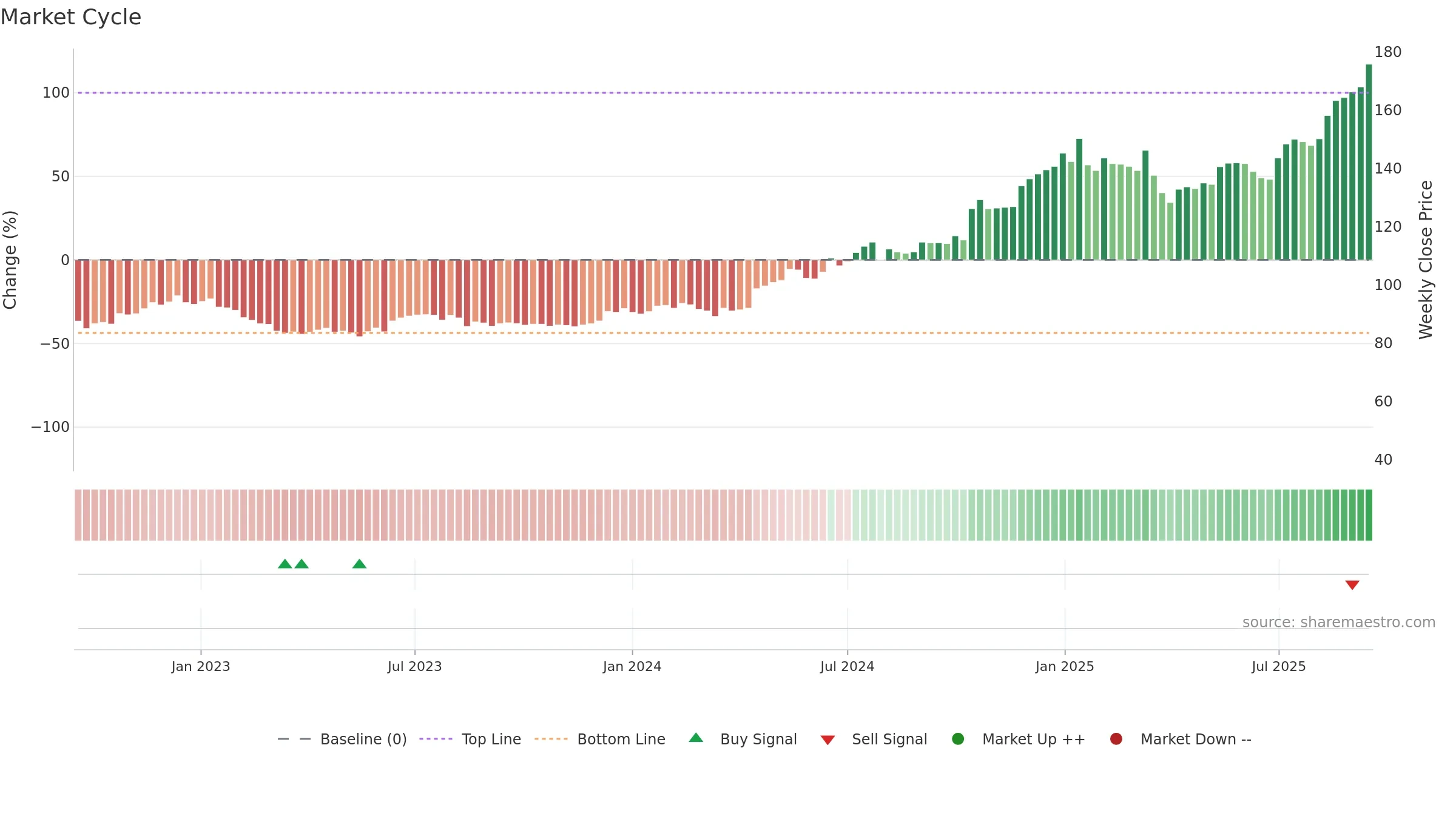The height and width of the screenshot is (819, 1456).
Task: Click the Market Cycle chart title
Action: point(71,17)
